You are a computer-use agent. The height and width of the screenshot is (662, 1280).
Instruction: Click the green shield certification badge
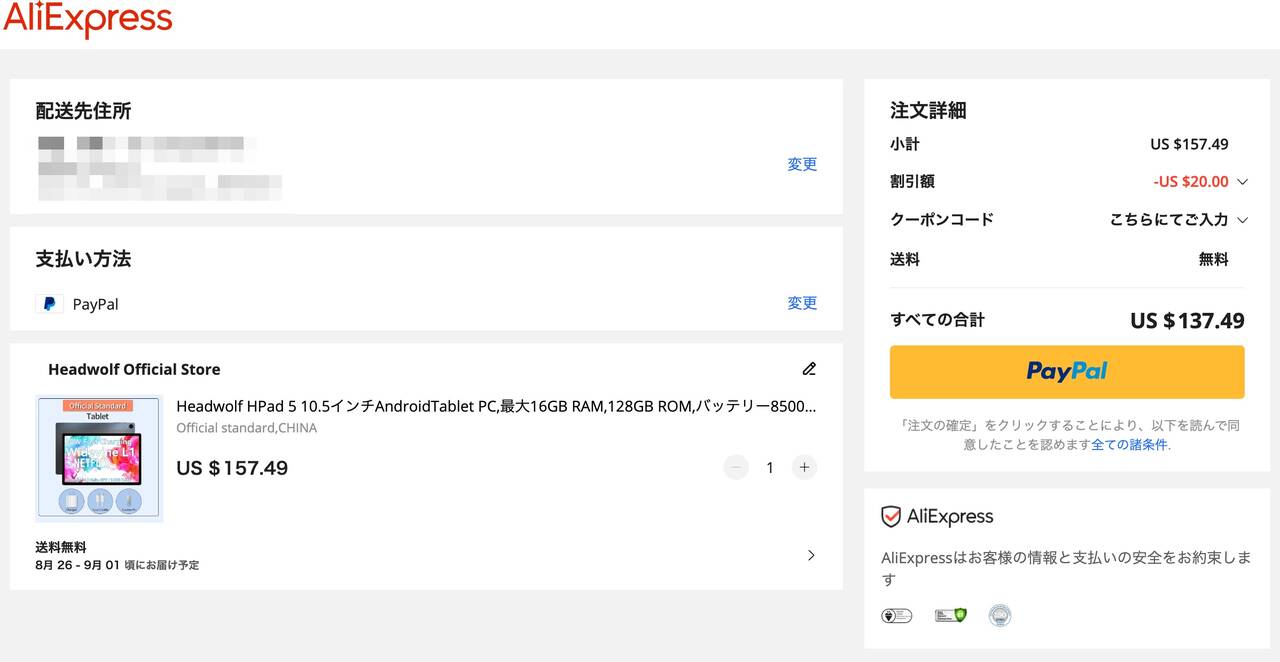click(x=950, y=616)
